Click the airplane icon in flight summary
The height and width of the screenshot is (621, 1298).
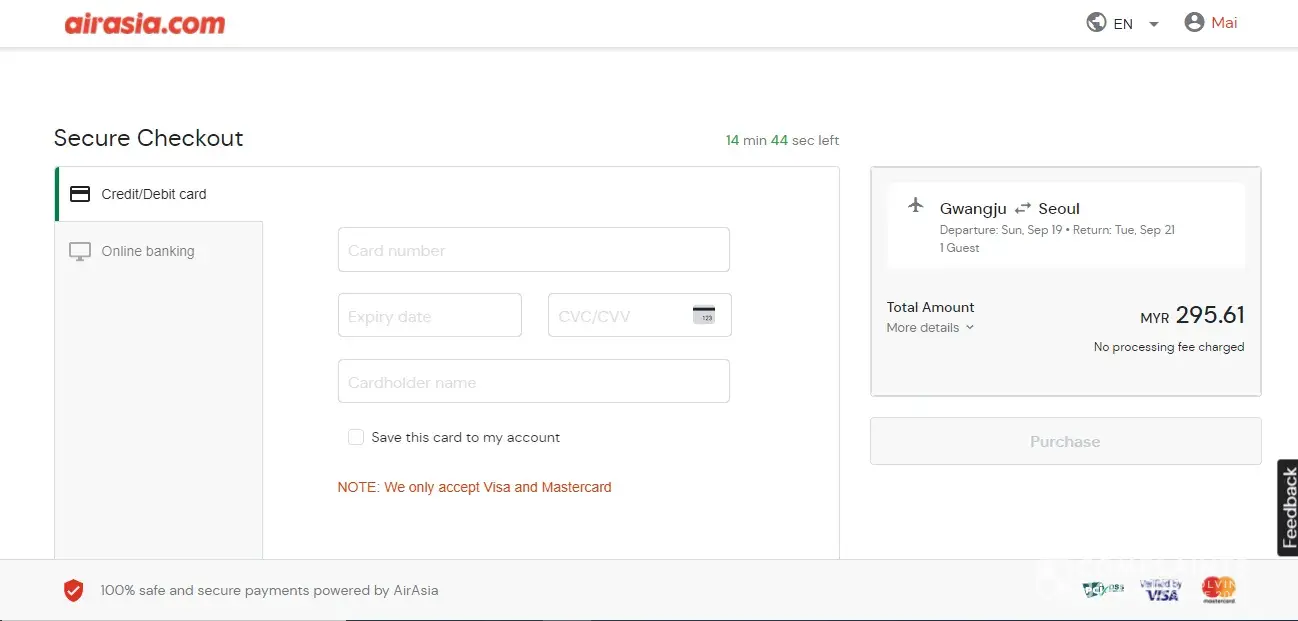915,206
